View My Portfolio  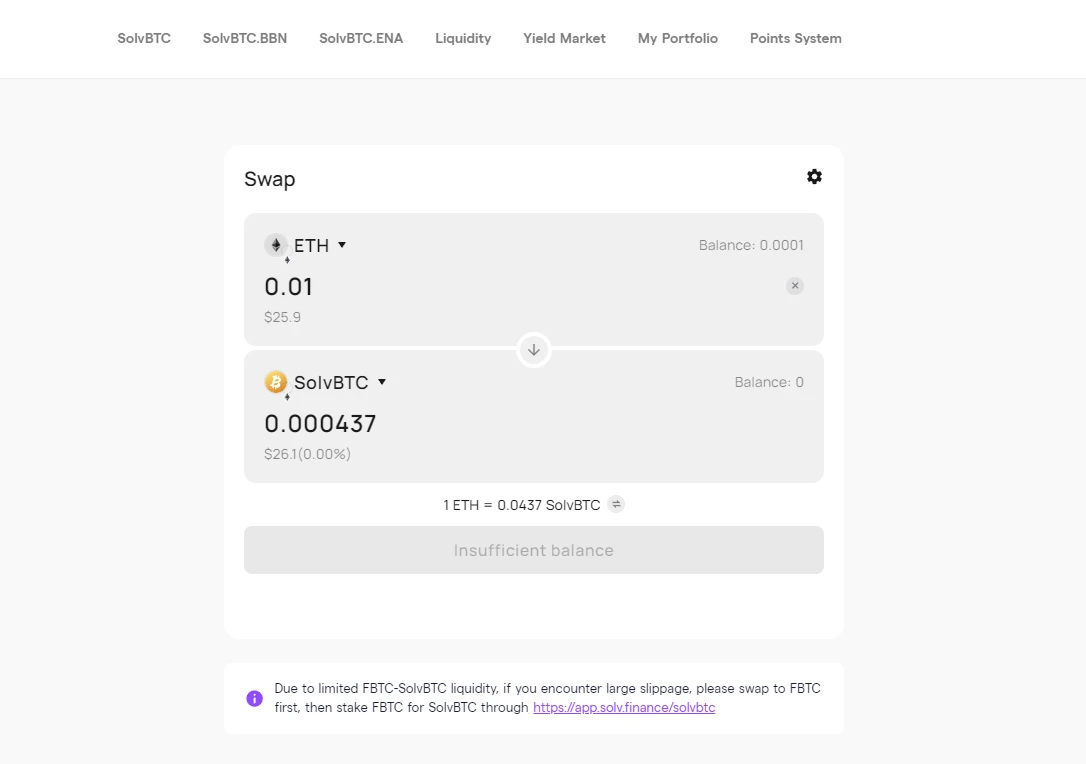pos(678,38)
